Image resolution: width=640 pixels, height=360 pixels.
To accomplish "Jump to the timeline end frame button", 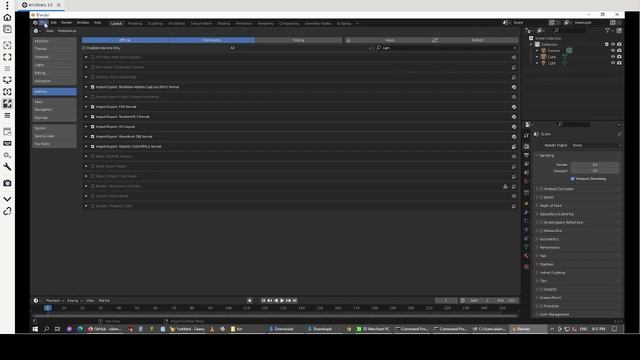I will click(x=295, y=300).
